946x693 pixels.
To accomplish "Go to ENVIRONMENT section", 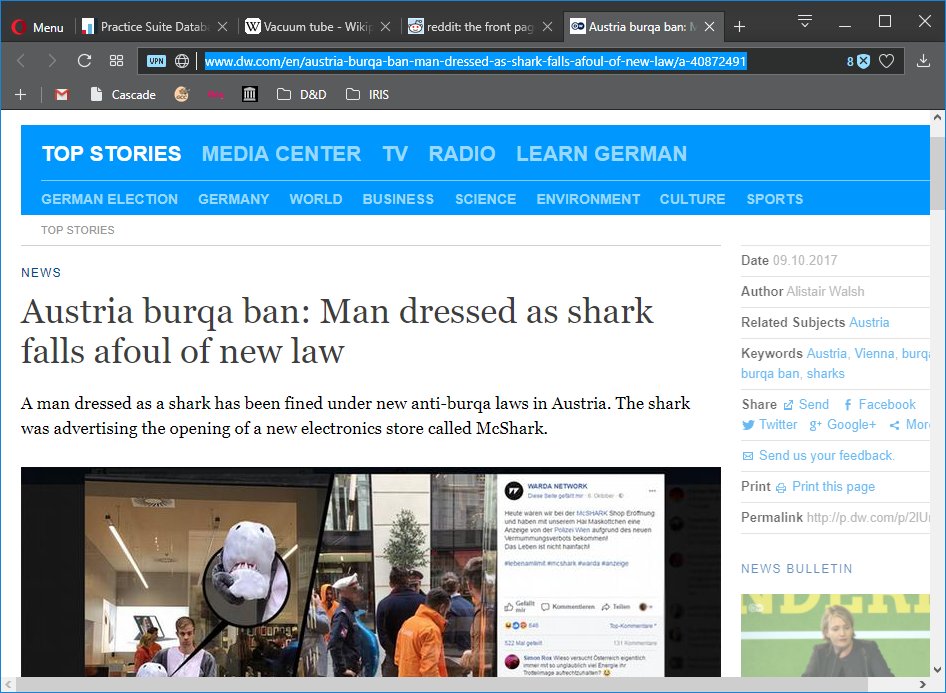I will pyautogui.click(x=588, y=199).
